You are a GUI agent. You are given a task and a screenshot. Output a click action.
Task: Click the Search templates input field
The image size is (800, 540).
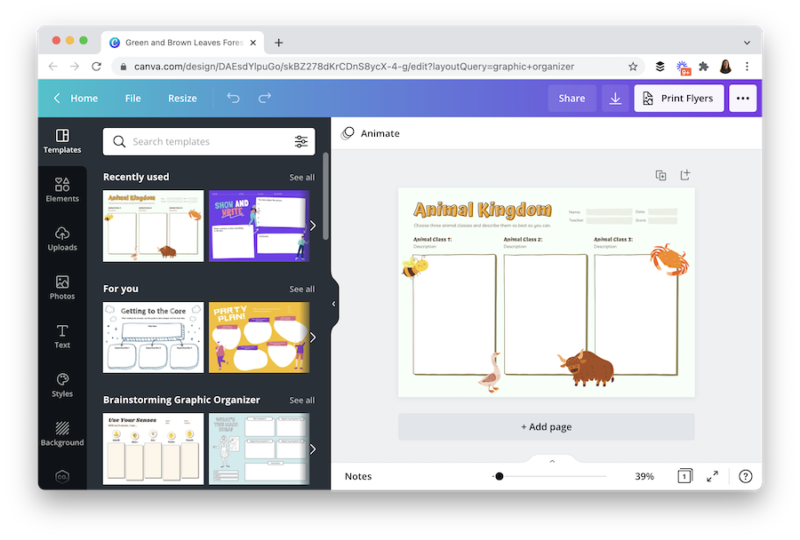(x=209, y=141)
